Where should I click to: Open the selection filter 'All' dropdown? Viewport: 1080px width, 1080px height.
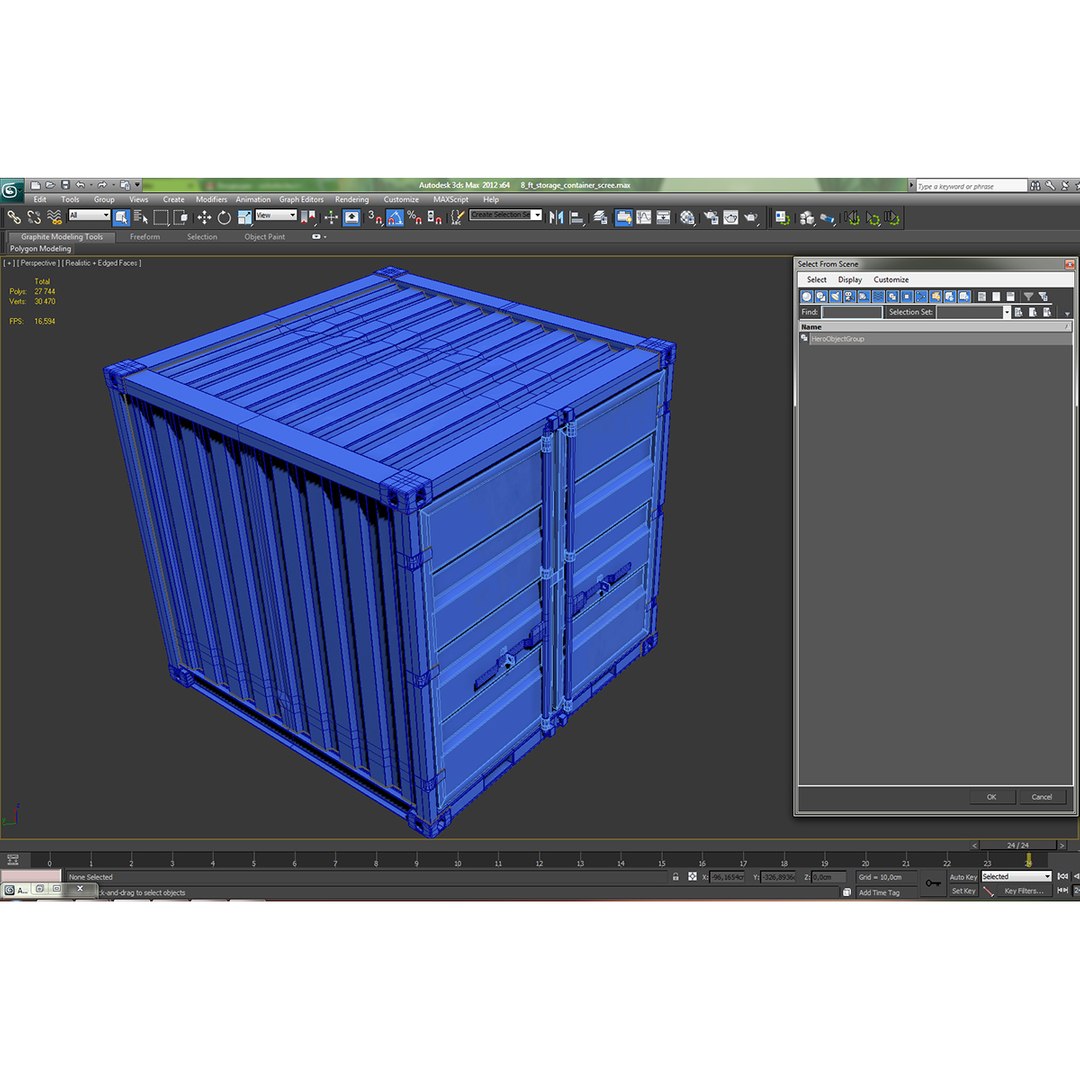pos(90,216)
